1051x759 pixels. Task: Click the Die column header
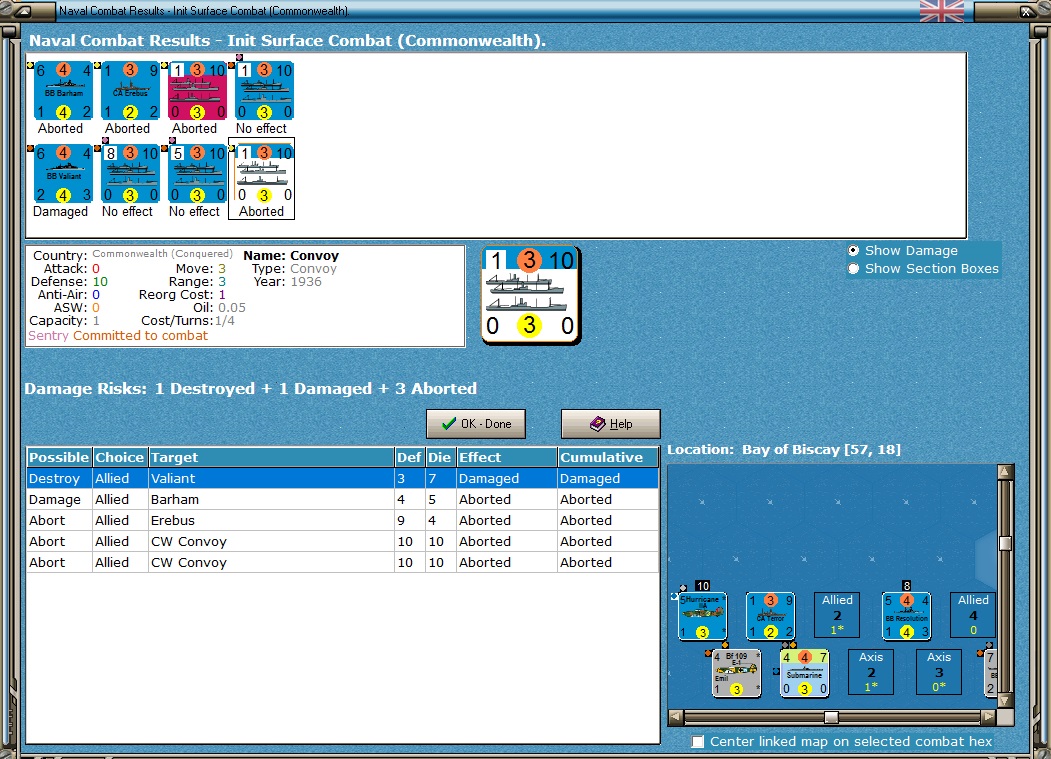coord(440,457)
